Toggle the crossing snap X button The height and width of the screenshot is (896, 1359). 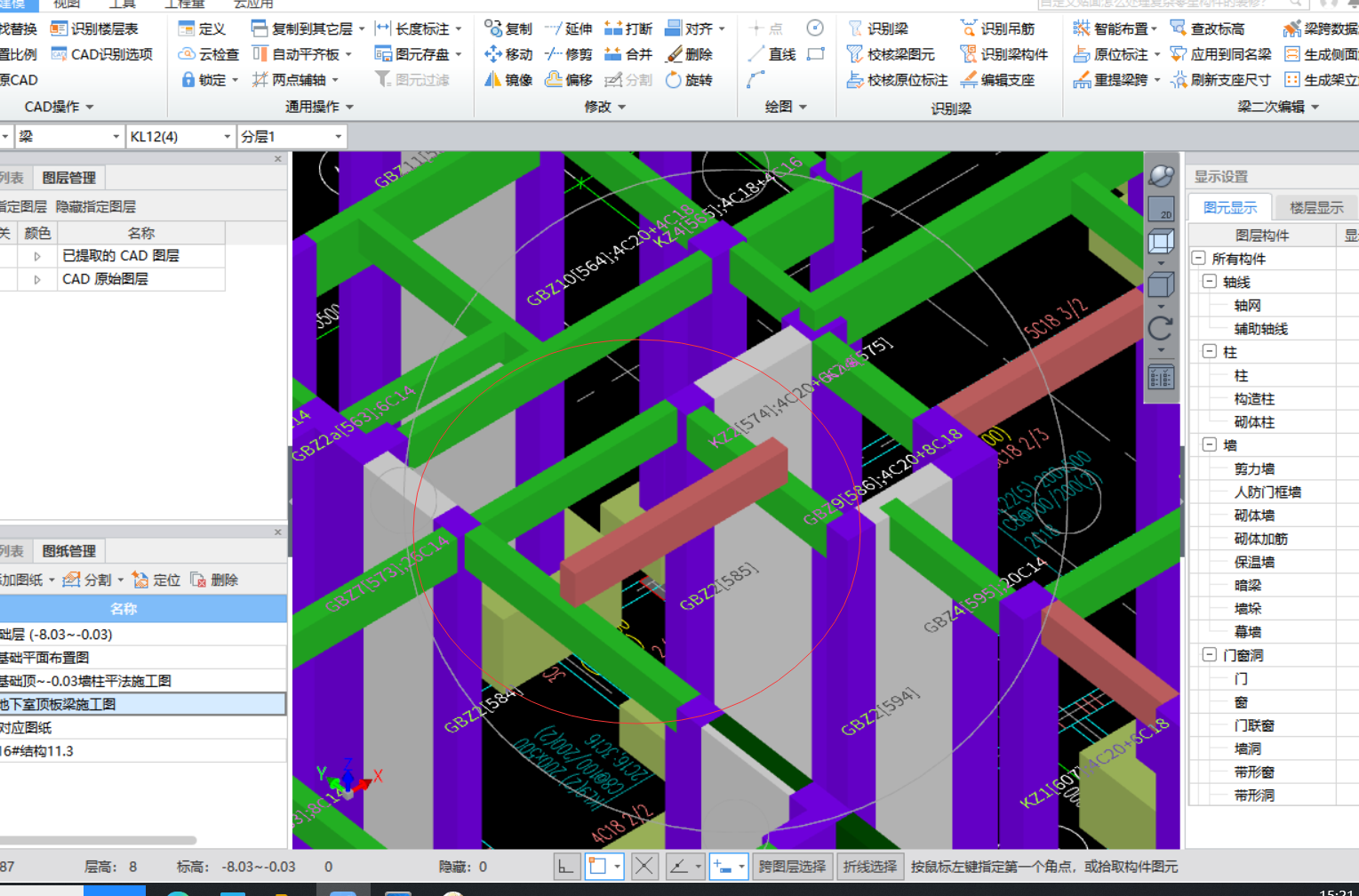[644, 867]
